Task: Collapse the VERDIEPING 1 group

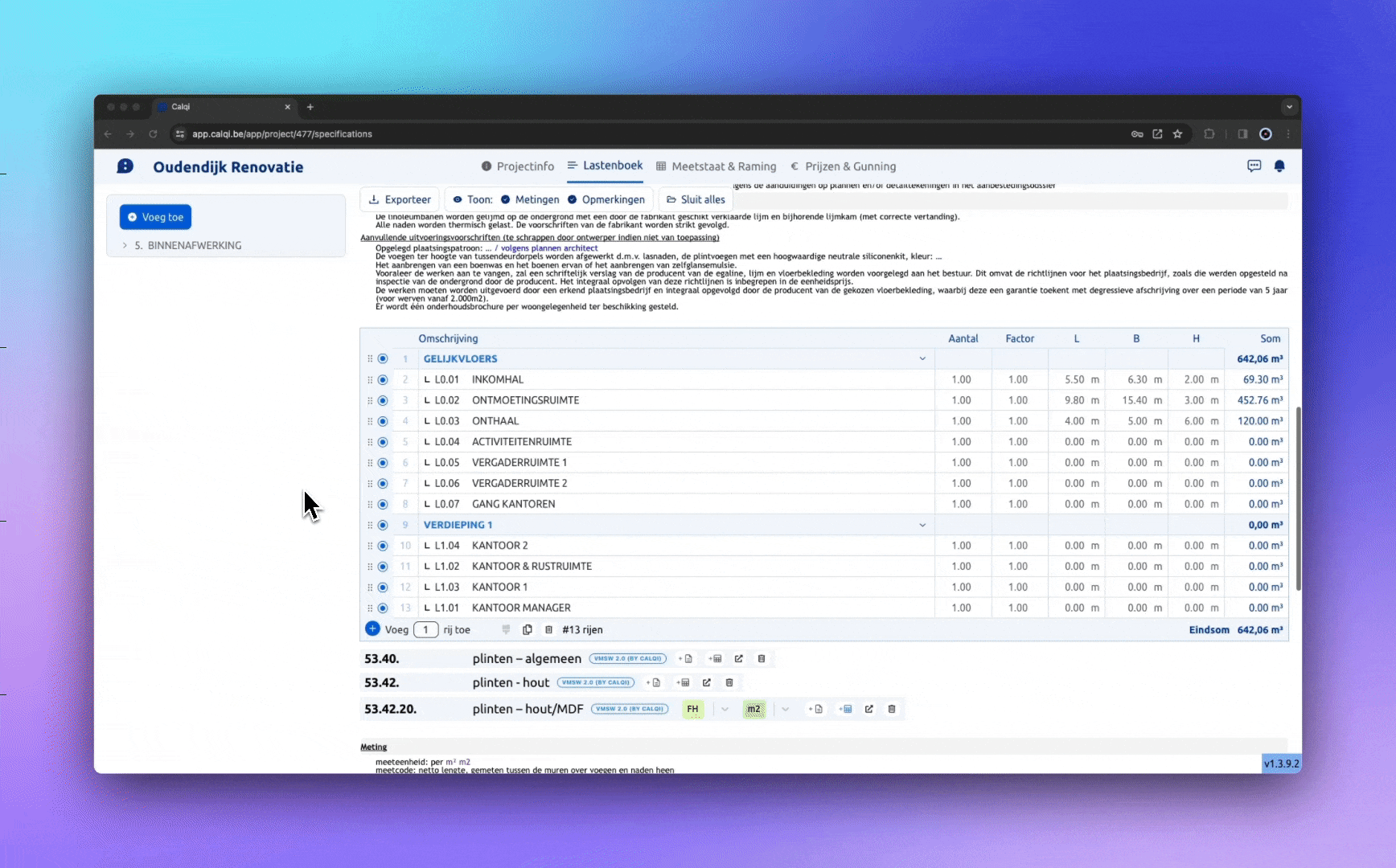Action: click(x=922, y=526)
